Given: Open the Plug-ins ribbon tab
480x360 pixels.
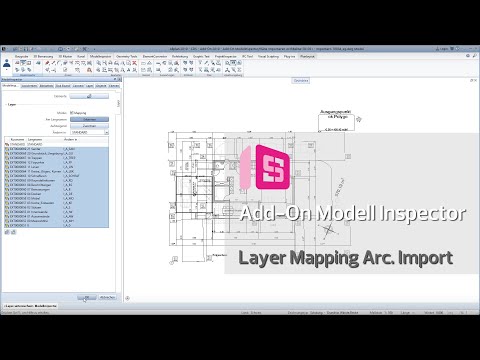Looking at the screenshot, I should [x=289, y=56].
